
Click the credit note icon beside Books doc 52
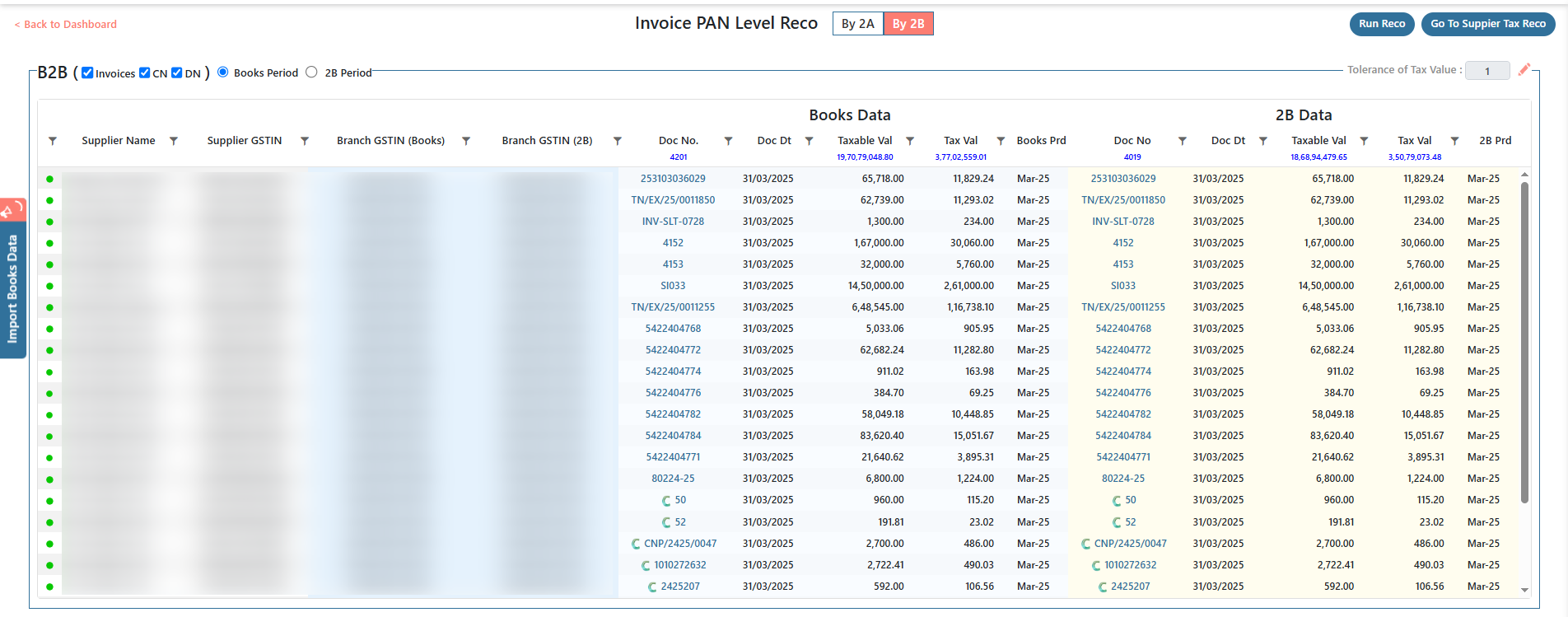[x=666, y=522]
